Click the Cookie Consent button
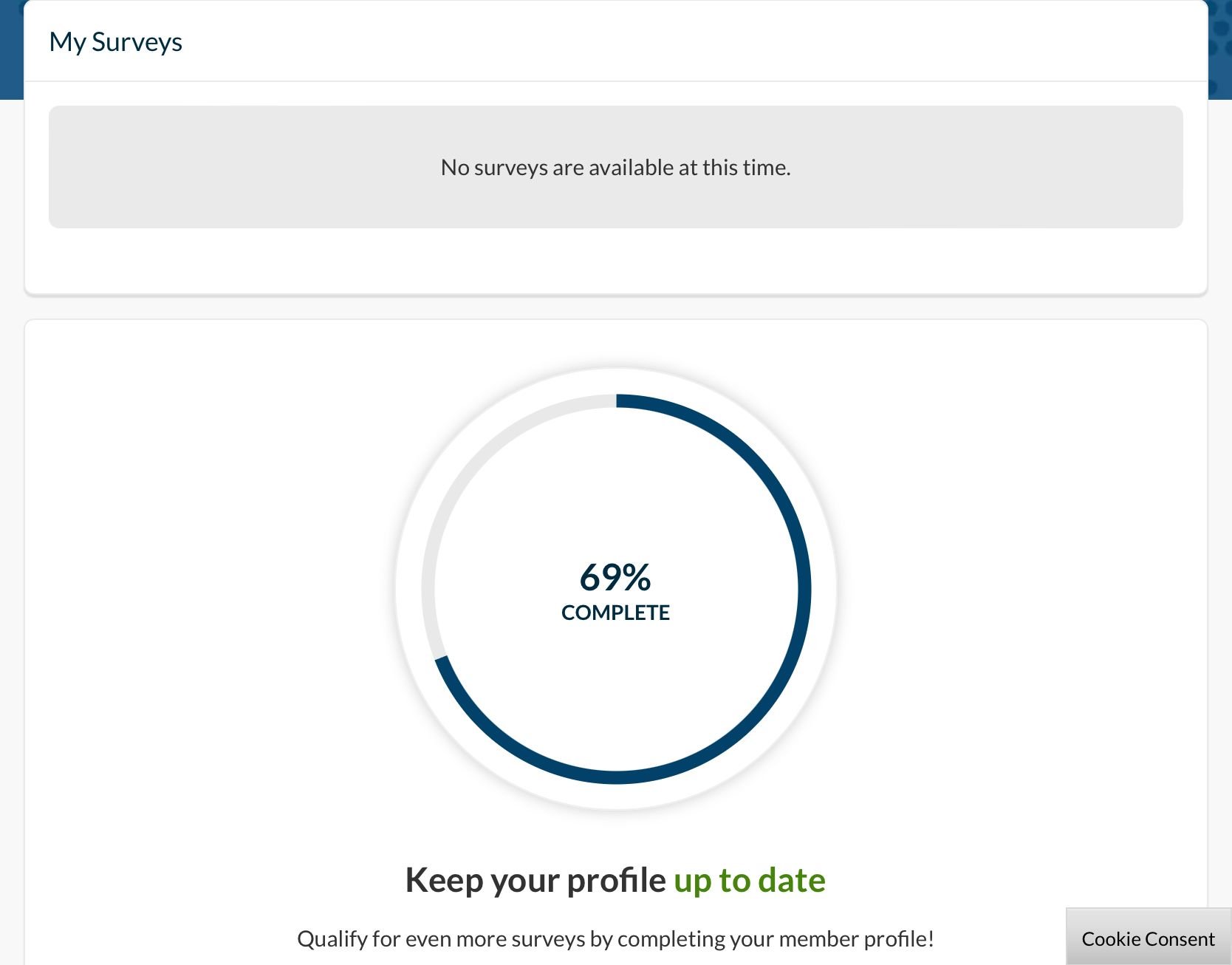 pyautogui.click(x=1148, y=938)
